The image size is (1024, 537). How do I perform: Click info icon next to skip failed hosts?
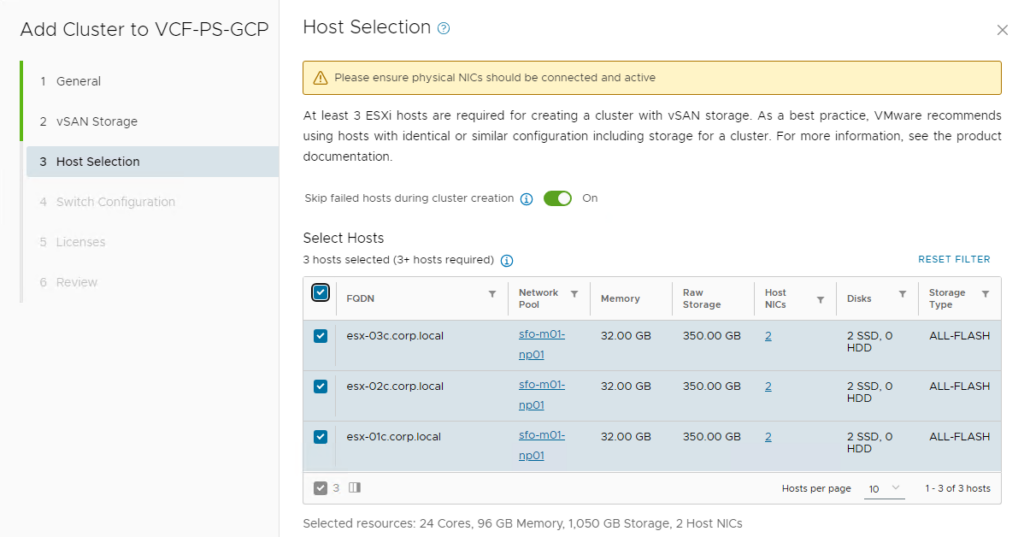pos(527,199)
